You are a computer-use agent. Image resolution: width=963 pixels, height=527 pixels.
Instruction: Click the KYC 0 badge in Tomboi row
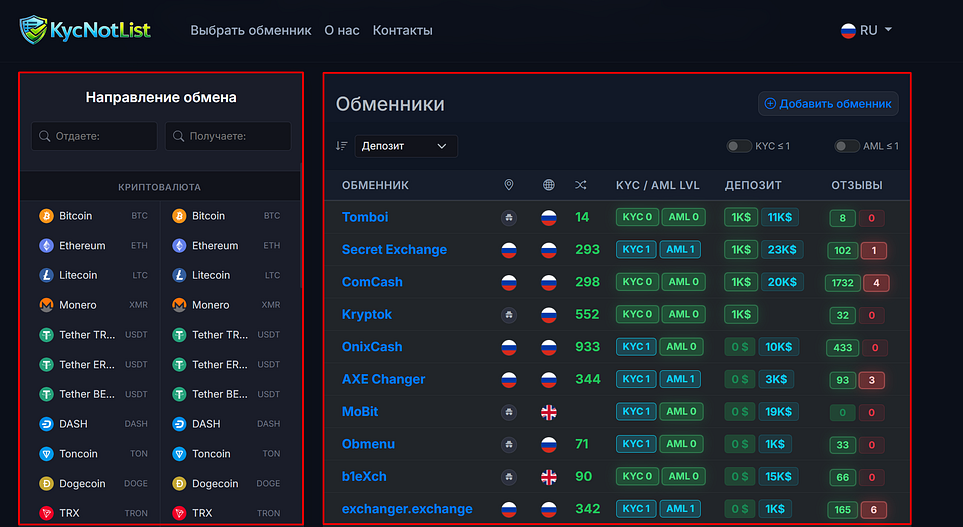(637, 217)
